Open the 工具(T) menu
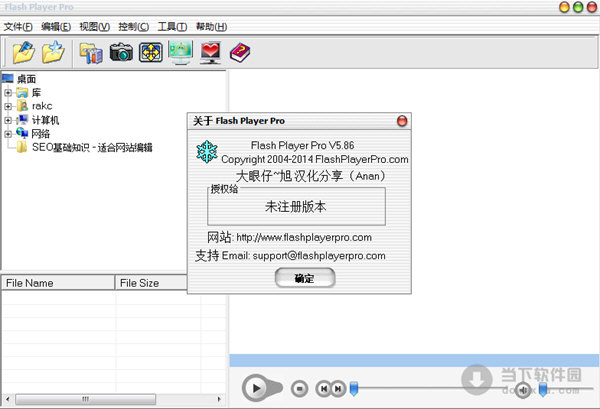The height and width of the screenshot is (409, 600). click(172, 27)
